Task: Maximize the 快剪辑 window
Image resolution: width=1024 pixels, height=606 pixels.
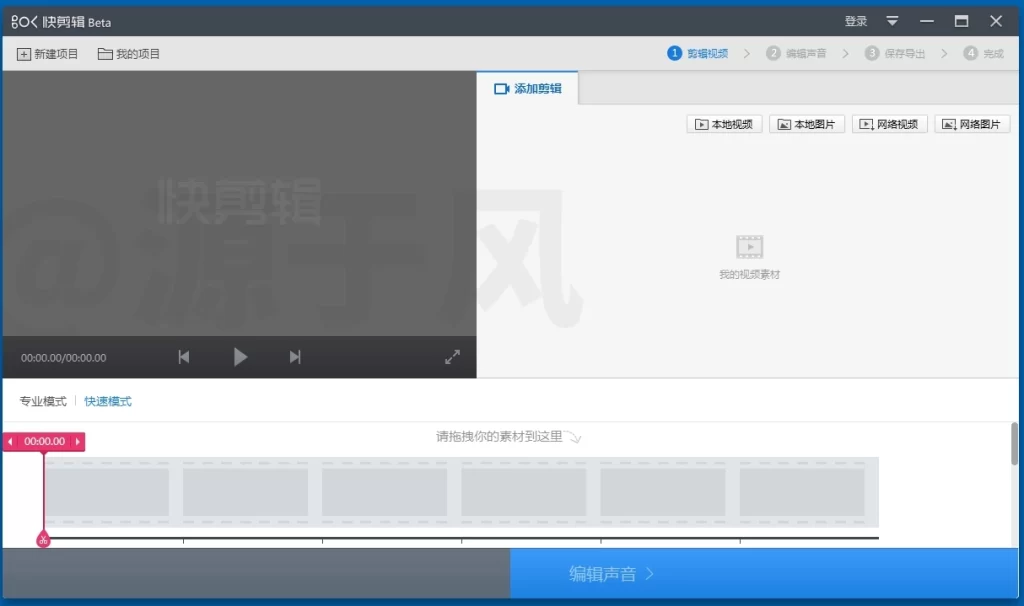Action: (961, 22)
